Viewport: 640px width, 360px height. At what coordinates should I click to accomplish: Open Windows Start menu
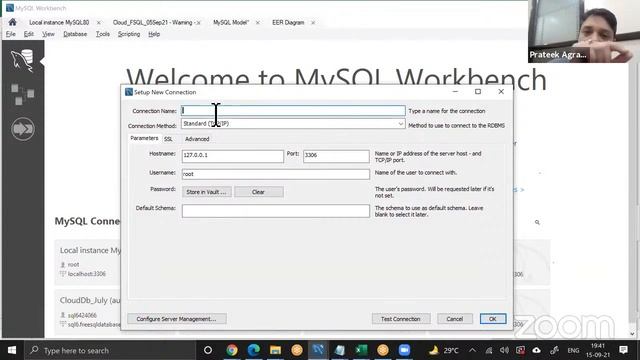point(12,350)
